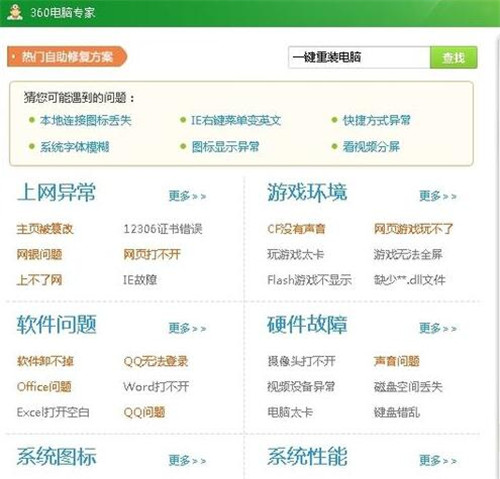The height and width of the screenshot is (479, 500).
Task: Click the 摄像头打不开 fix link
Action: (x=301, y=361)
